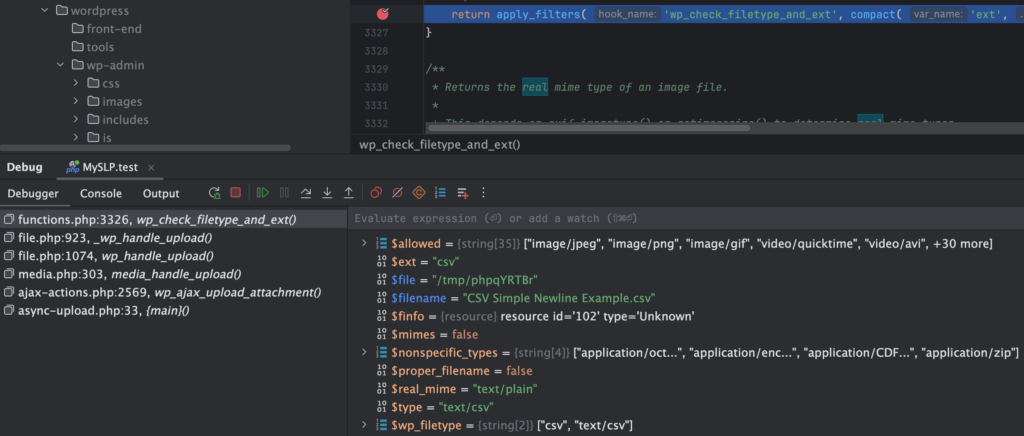
Task: Select frame media.php:303 media_handle_upload()
Action: (x=174, y=275)
